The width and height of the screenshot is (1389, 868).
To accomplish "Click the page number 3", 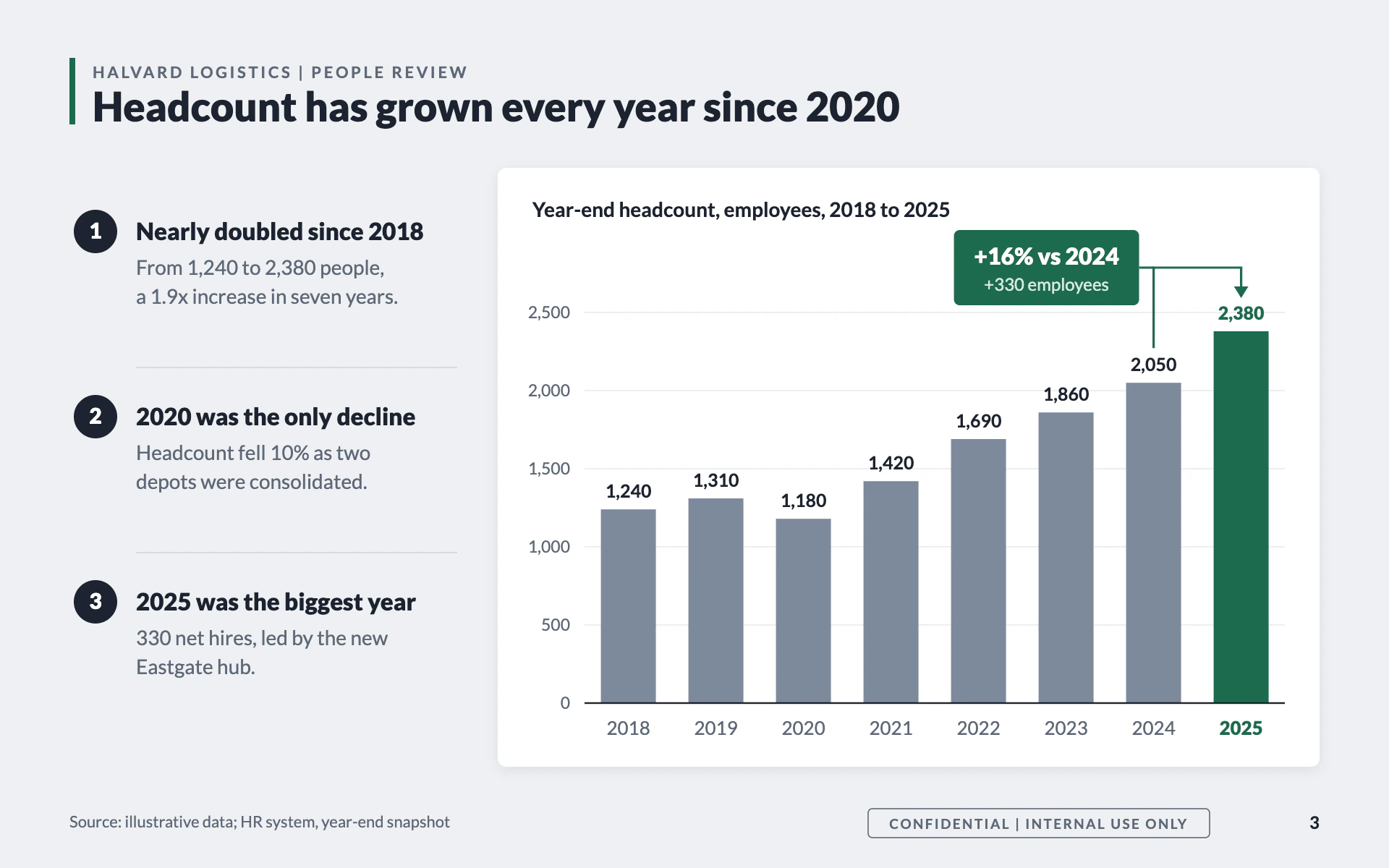I will click(1314, 823).
